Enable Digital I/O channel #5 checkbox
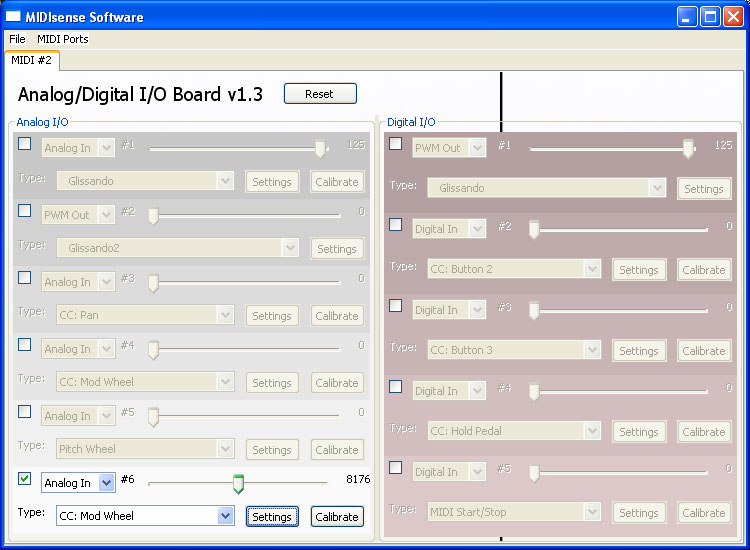This screenshot has height=550, width=750. [396, 467]
